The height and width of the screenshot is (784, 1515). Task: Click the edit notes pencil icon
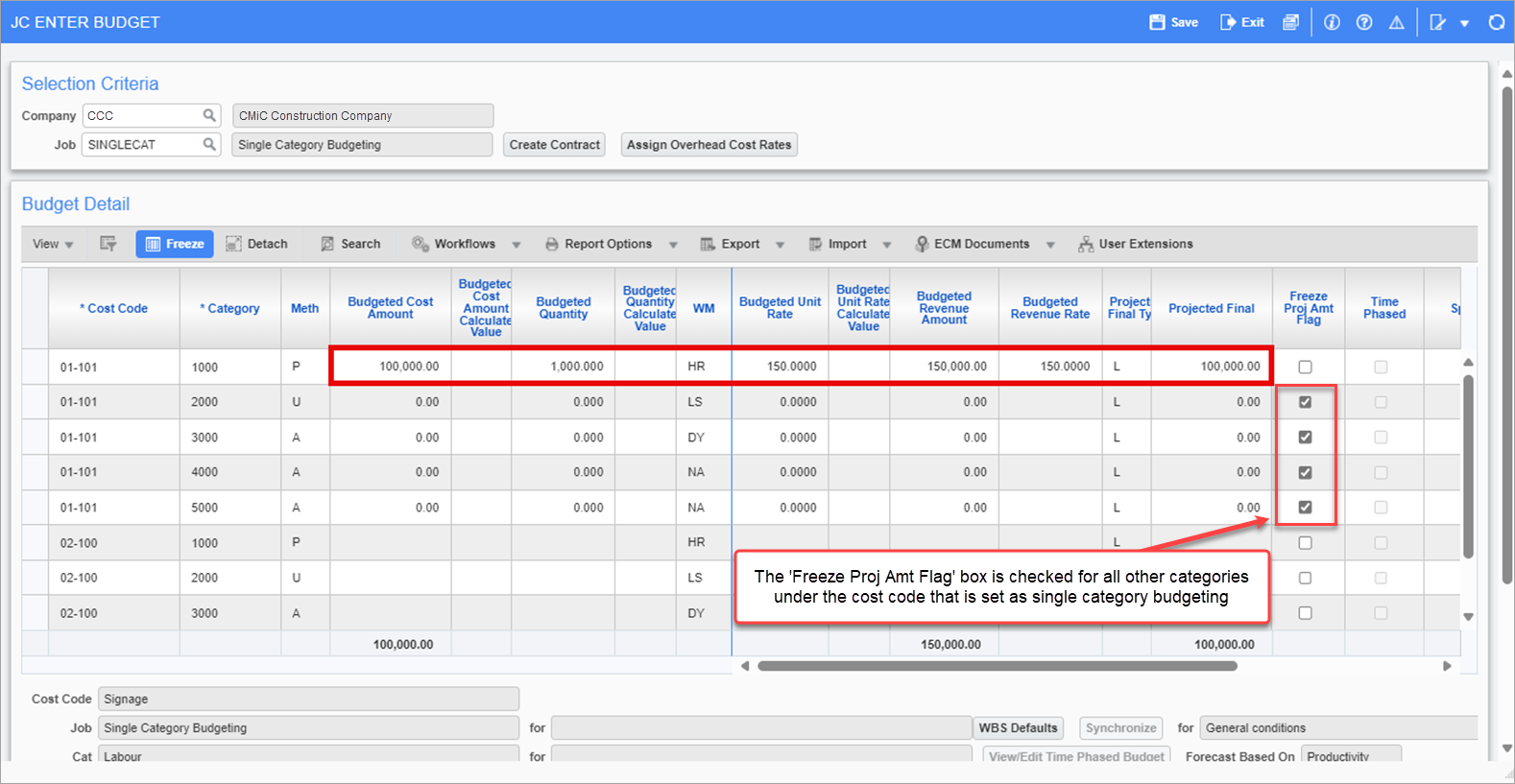coord(1437,22)
